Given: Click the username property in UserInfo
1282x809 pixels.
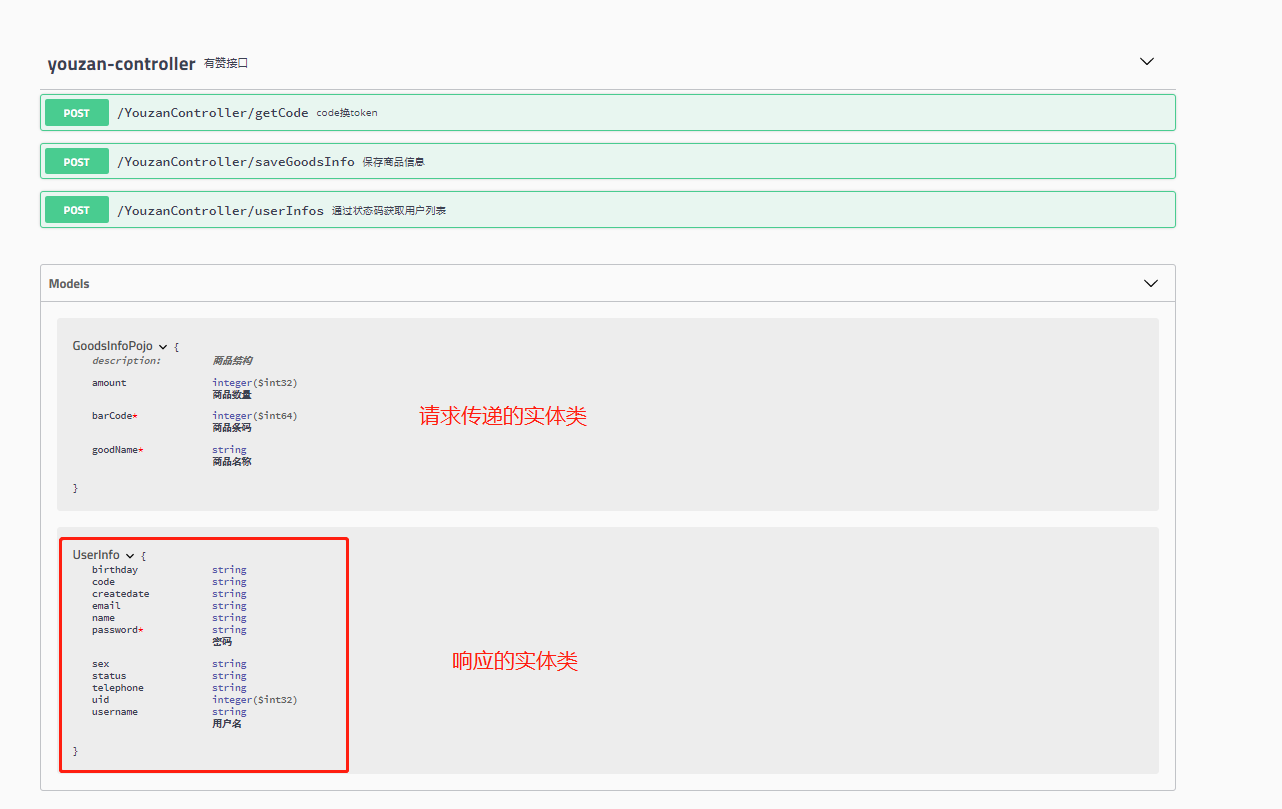Looking at the screenshot, I should (115, 712).
